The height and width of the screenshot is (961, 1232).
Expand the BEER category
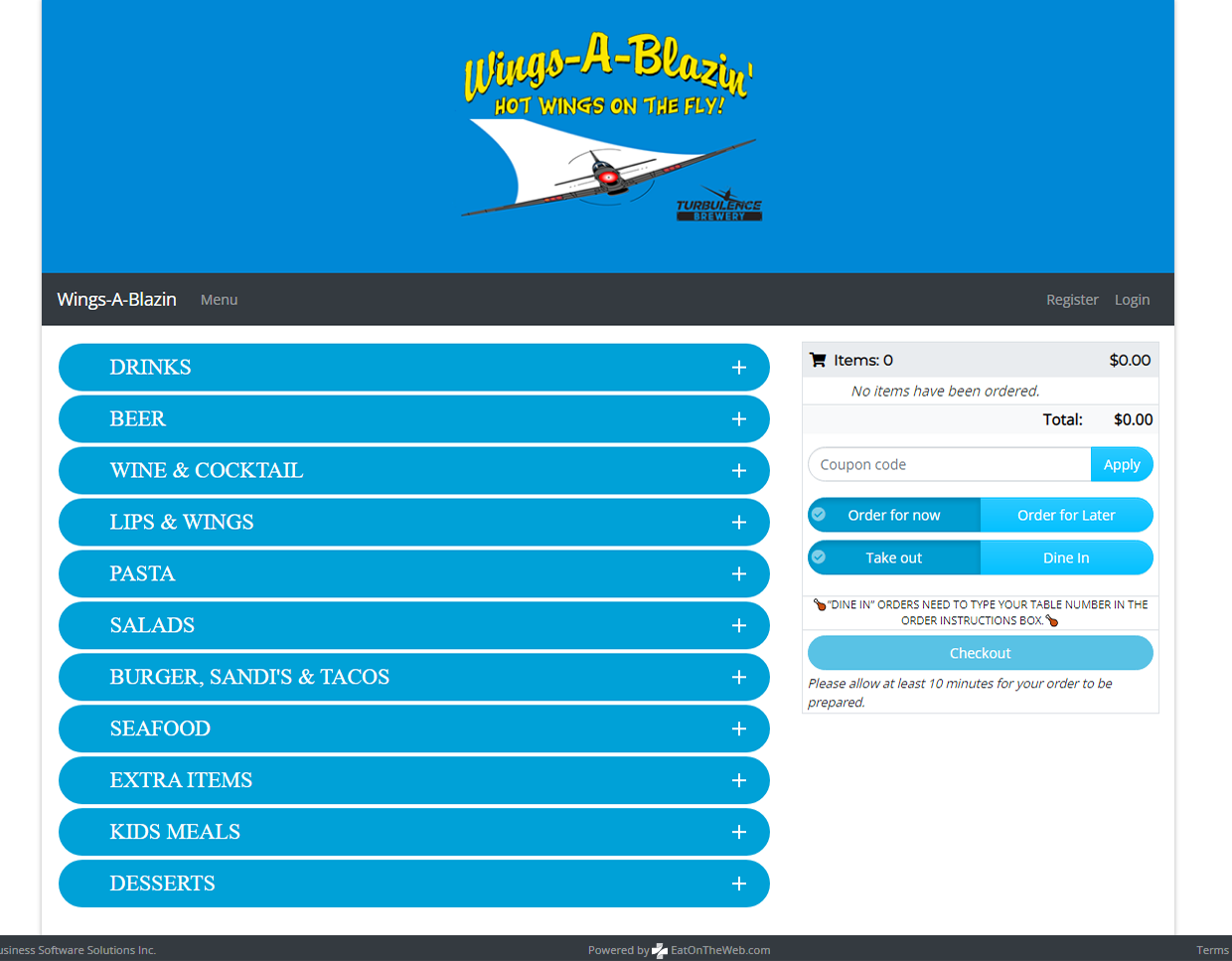tap(414, 419)
